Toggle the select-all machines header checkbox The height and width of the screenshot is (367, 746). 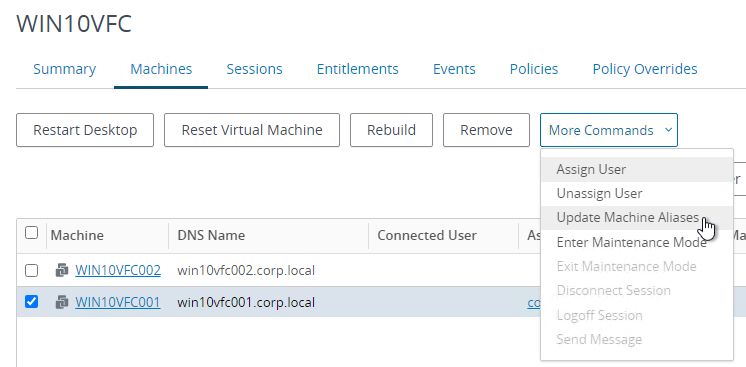[x=31, y=233]
